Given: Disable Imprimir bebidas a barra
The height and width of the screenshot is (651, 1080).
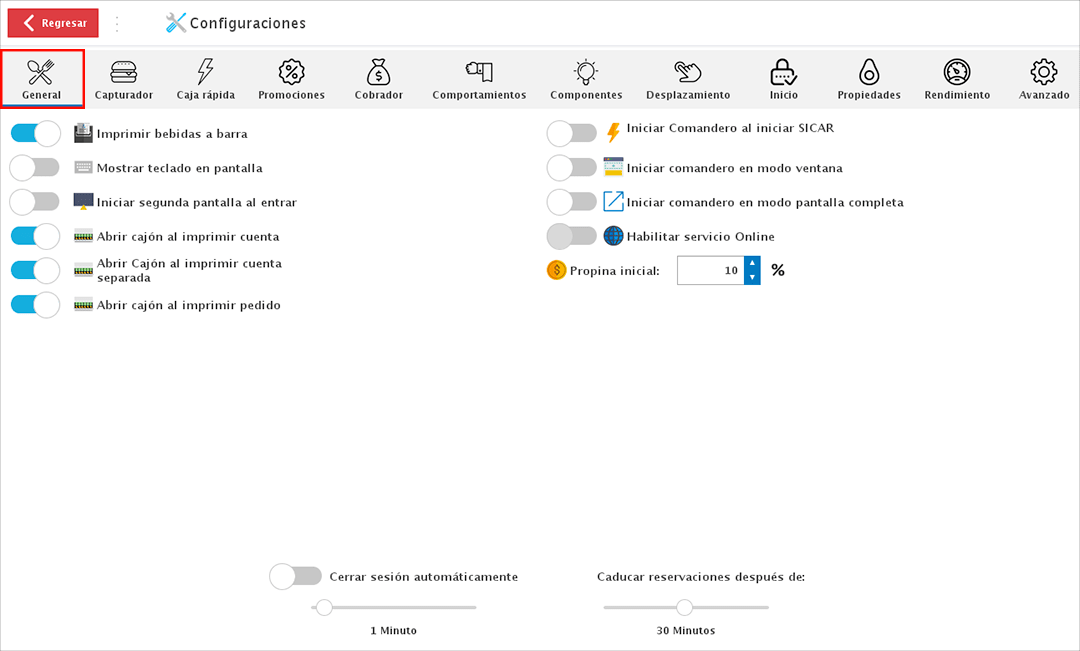Looking at the screenshot, I should [35, 133].
